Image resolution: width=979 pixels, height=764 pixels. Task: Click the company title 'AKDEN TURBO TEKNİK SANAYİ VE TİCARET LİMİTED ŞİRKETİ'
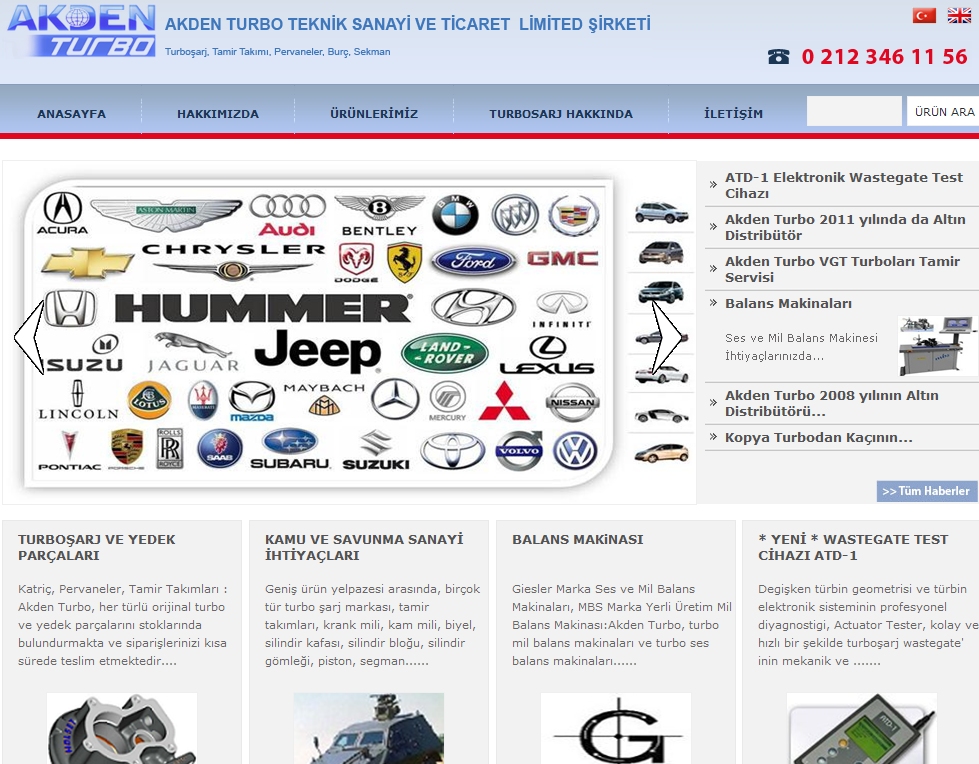408,24
